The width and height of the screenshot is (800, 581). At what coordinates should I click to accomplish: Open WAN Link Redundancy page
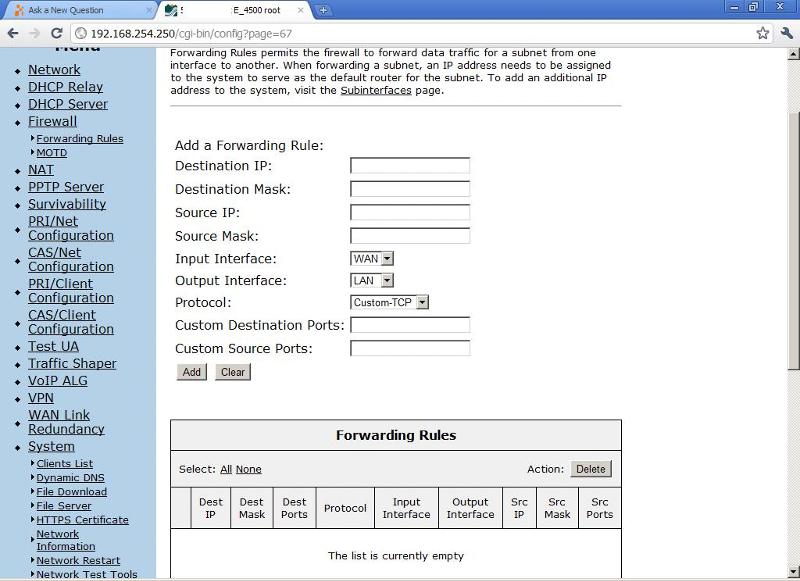point(66,422)
